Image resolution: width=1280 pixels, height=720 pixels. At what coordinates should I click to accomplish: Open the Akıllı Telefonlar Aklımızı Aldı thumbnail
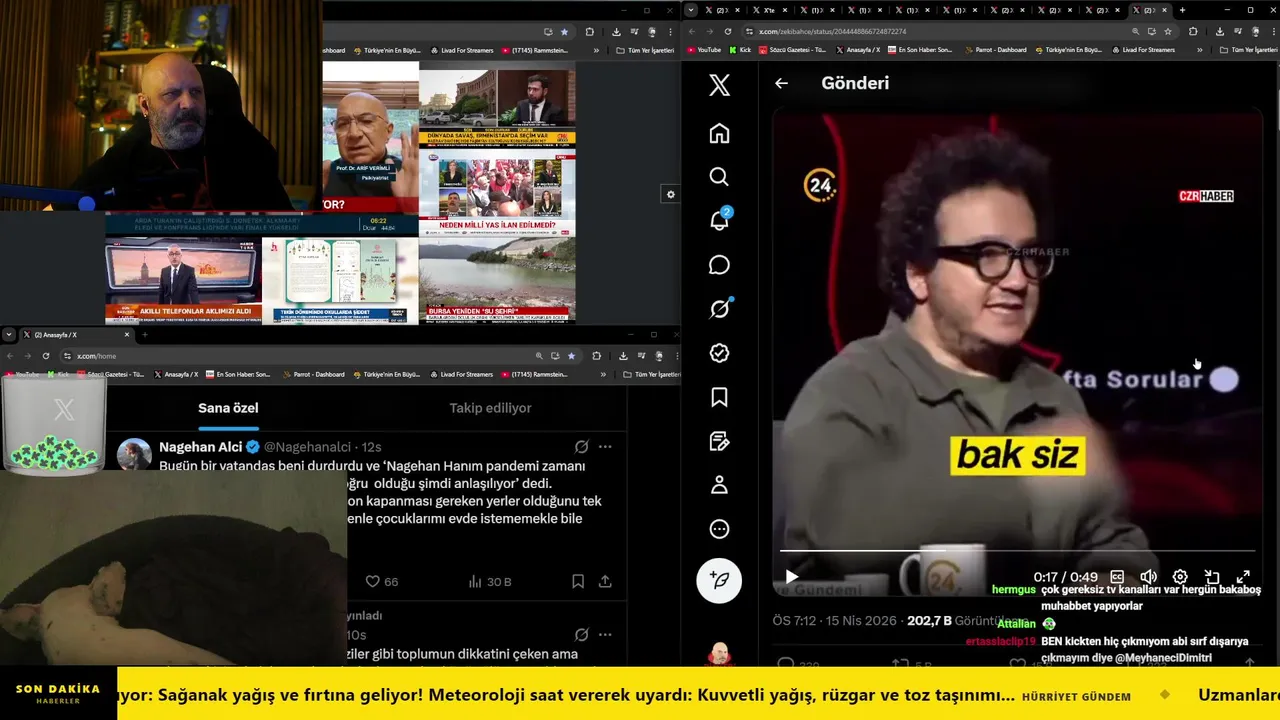183,280
